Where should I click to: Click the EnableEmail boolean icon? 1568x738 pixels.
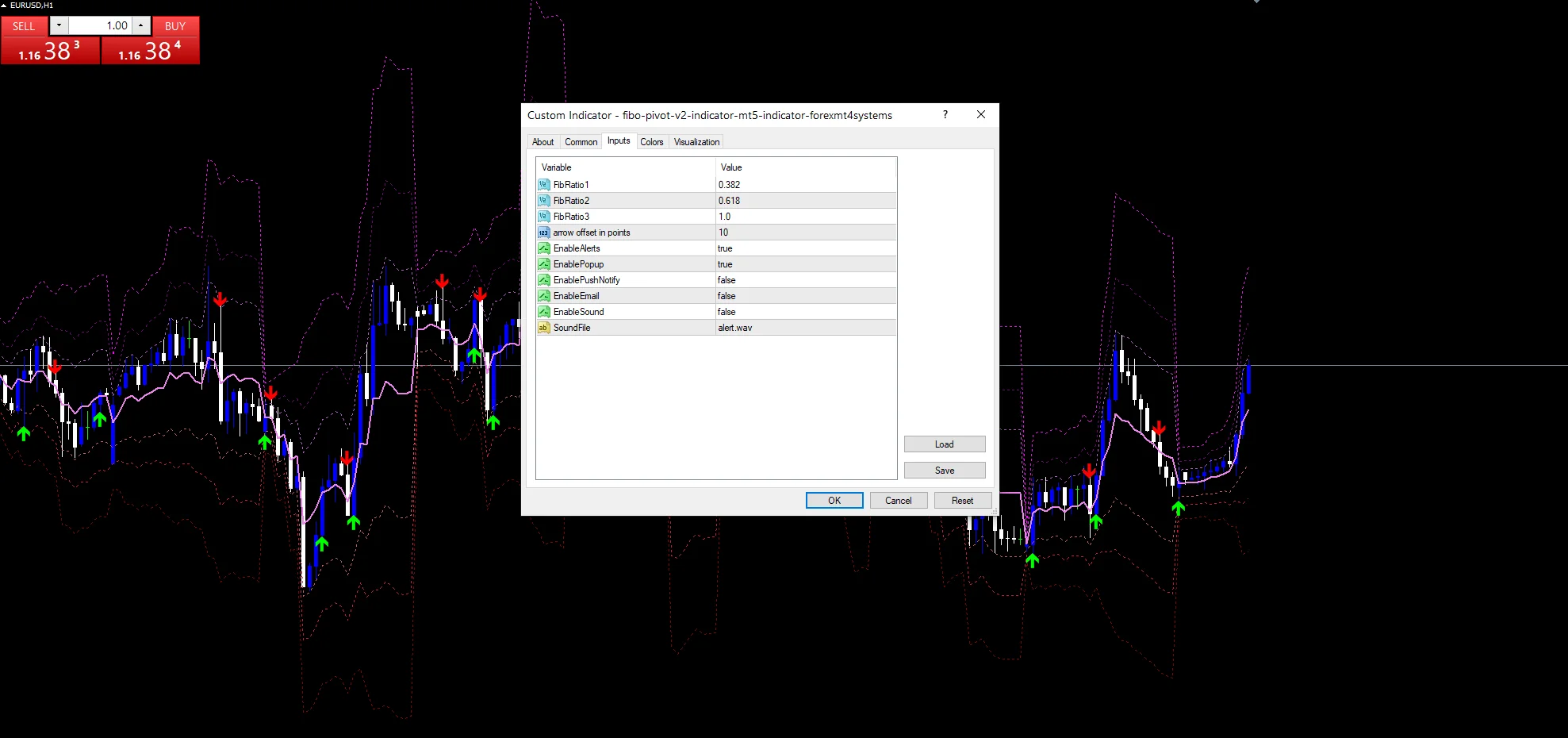(543, 296)
